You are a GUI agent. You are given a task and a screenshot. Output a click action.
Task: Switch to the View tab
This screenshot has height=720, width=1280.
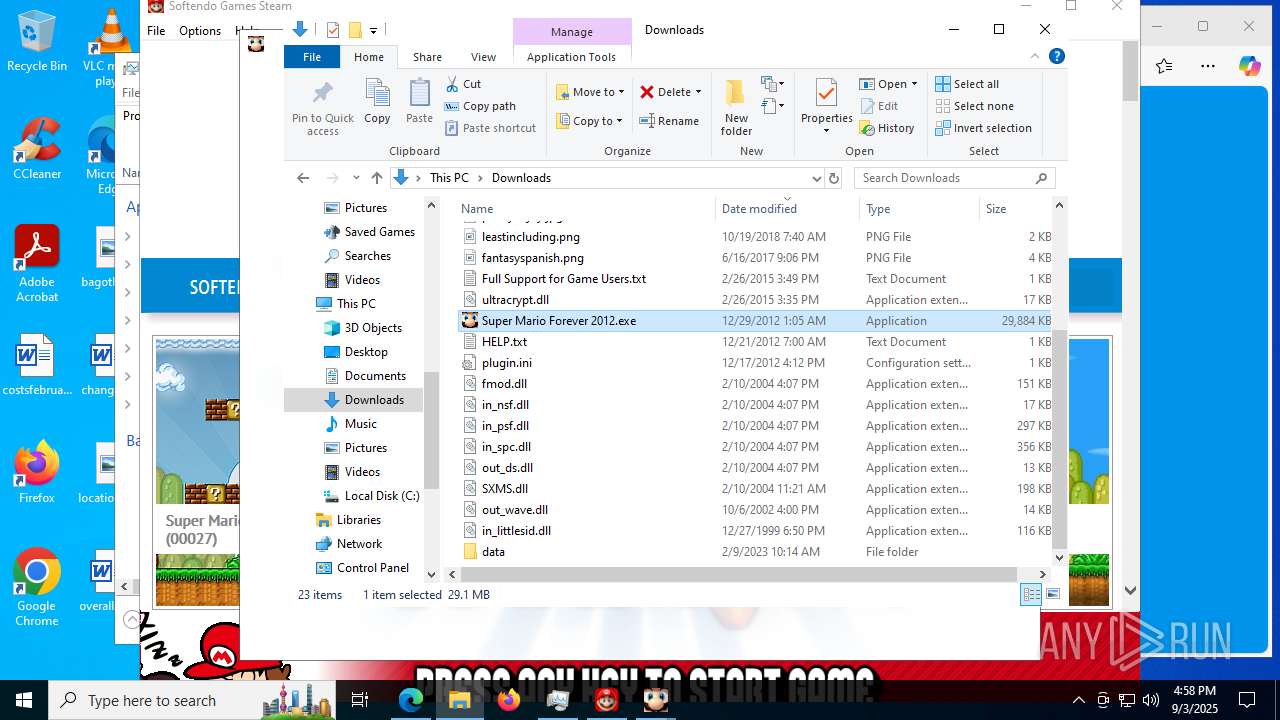point(483,57)
